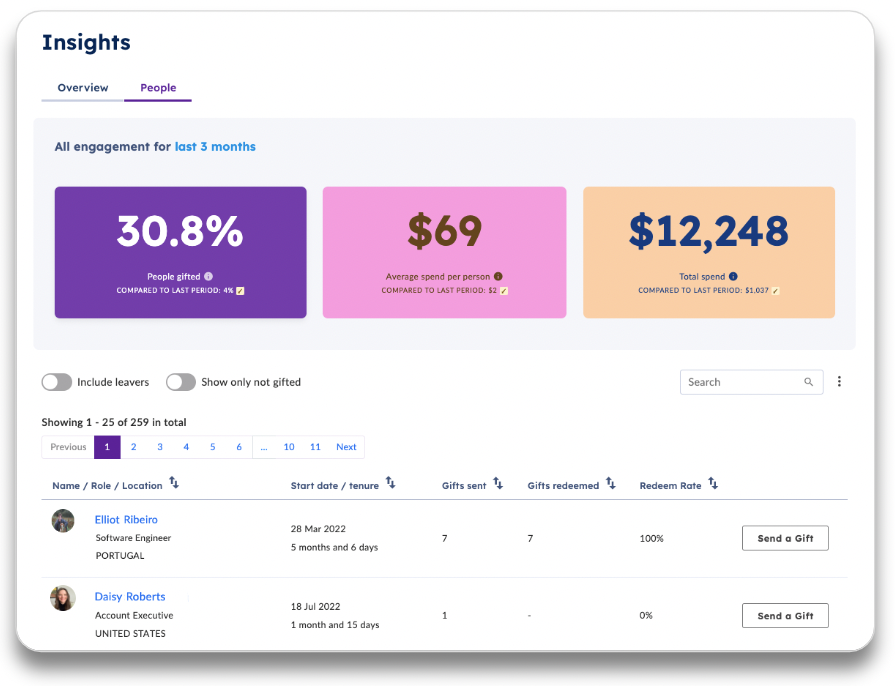Click the 5 months and 6 days tenure
The width and height of the screenshot is (895, 686).
(334, 547)
